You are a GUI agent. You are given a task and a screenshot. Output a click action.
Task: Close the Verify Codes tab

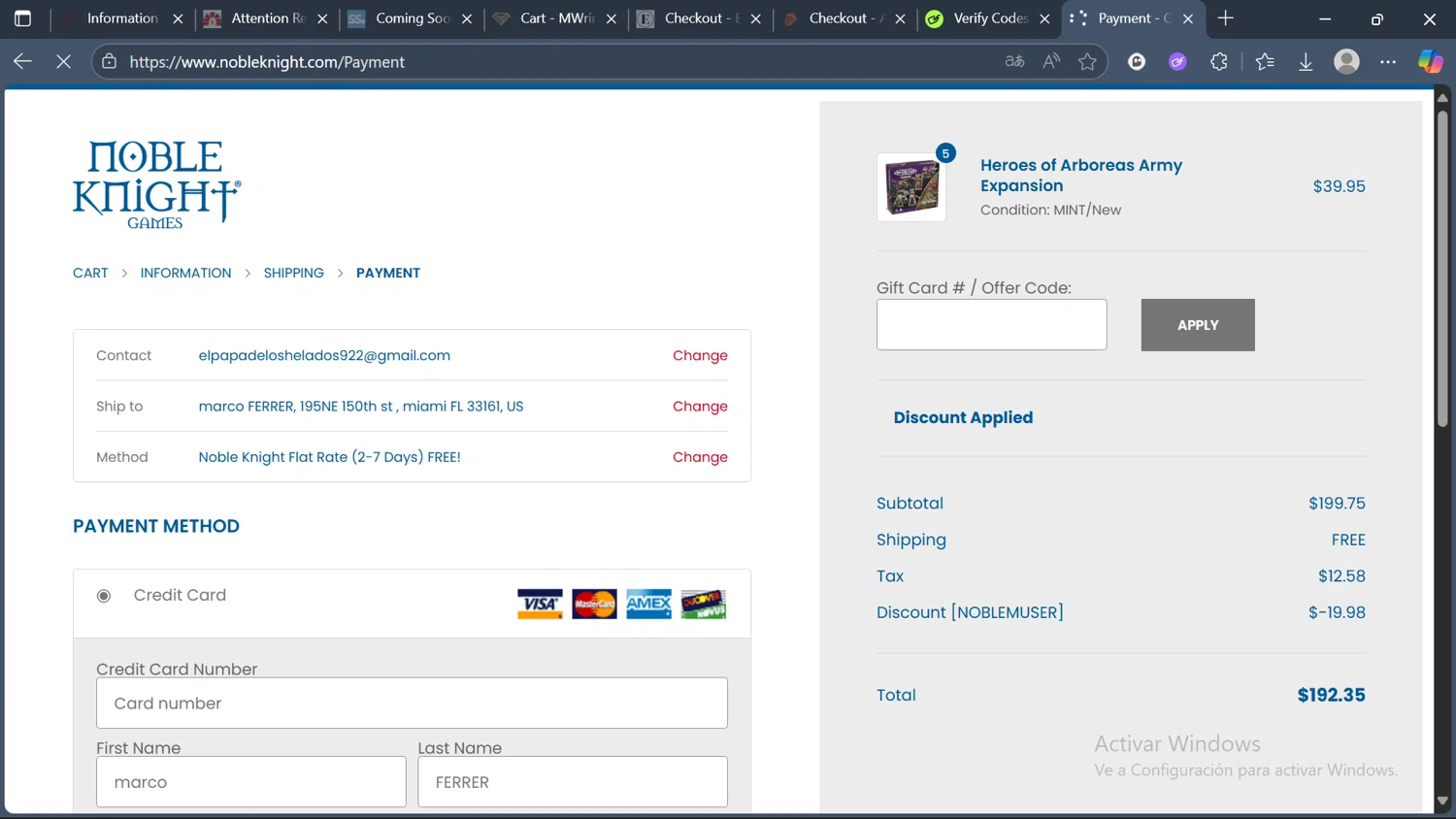[1044, 18]
